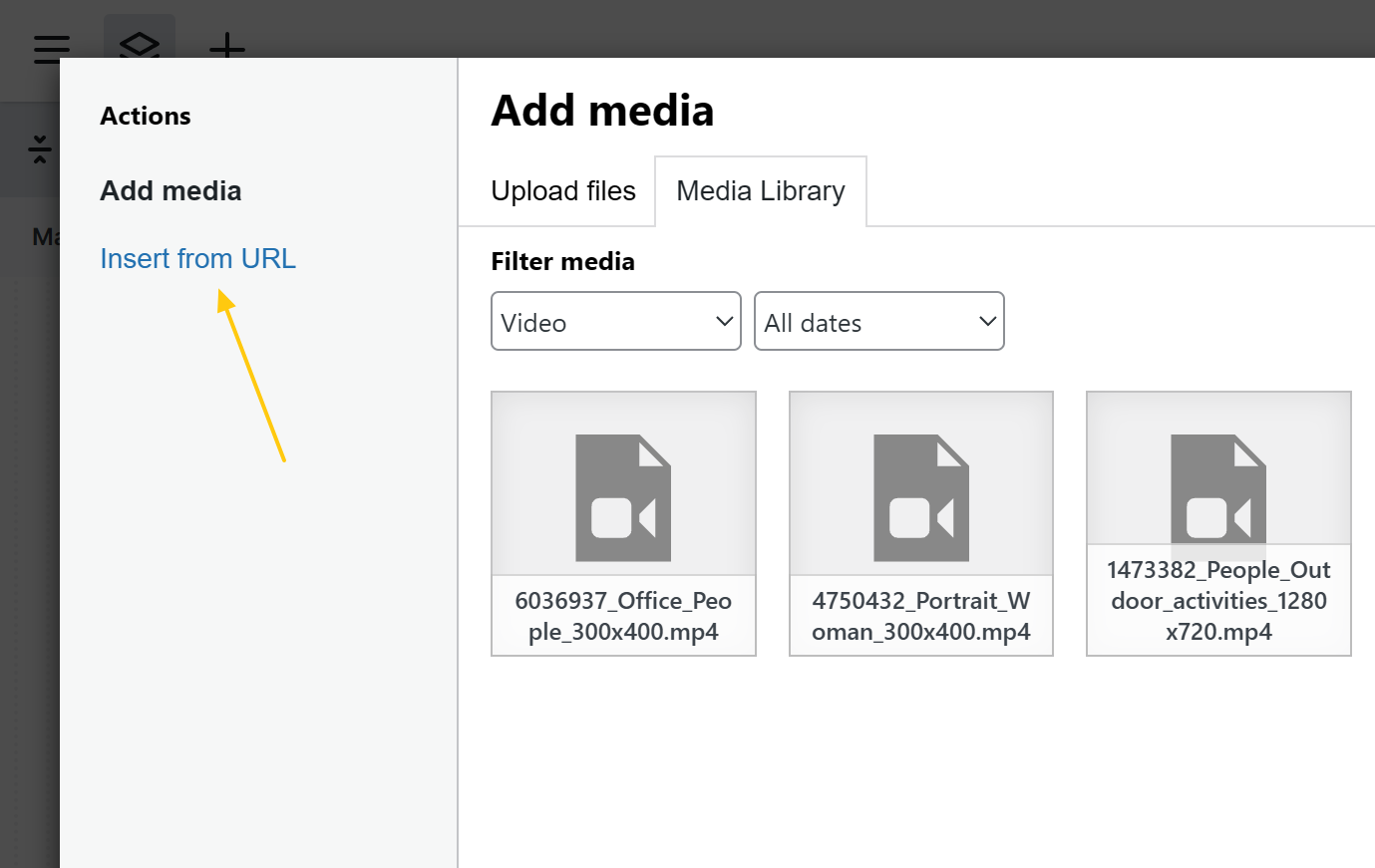Image resolution: width=1375 pixels, height=868 pixels.
Task: Click the Filter media label
Action: 562,262
